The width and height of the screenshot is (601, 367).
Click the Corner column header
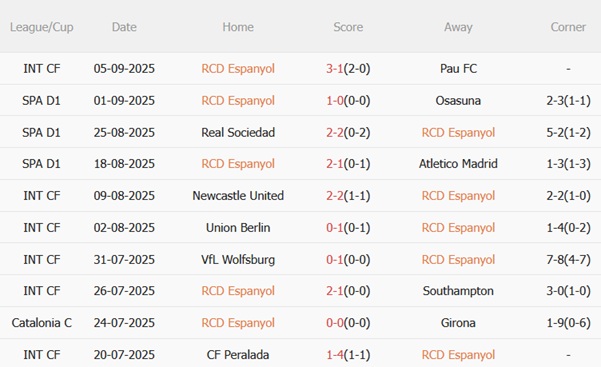click(x=568, y=27)
